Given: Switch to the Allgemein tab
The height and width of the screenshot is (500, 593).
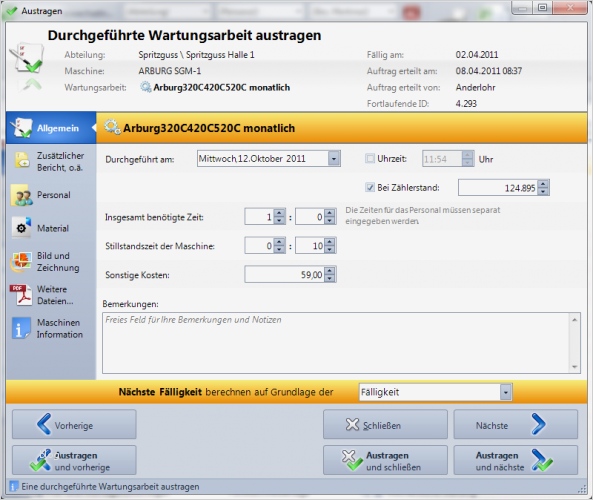Looking at the screenshot, I should click(51, 128).
